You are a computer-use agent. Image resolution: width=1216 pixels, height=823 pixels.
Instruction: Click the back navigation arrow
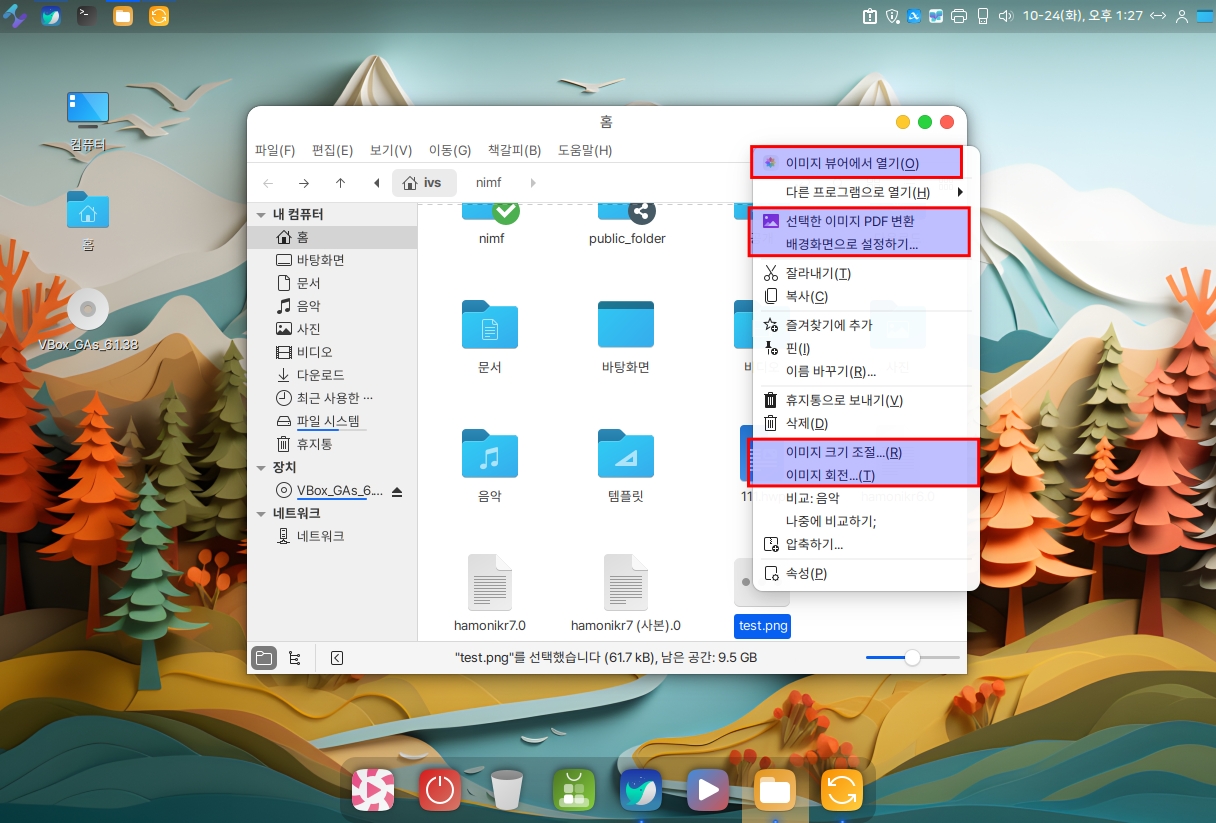click(268, 183)
